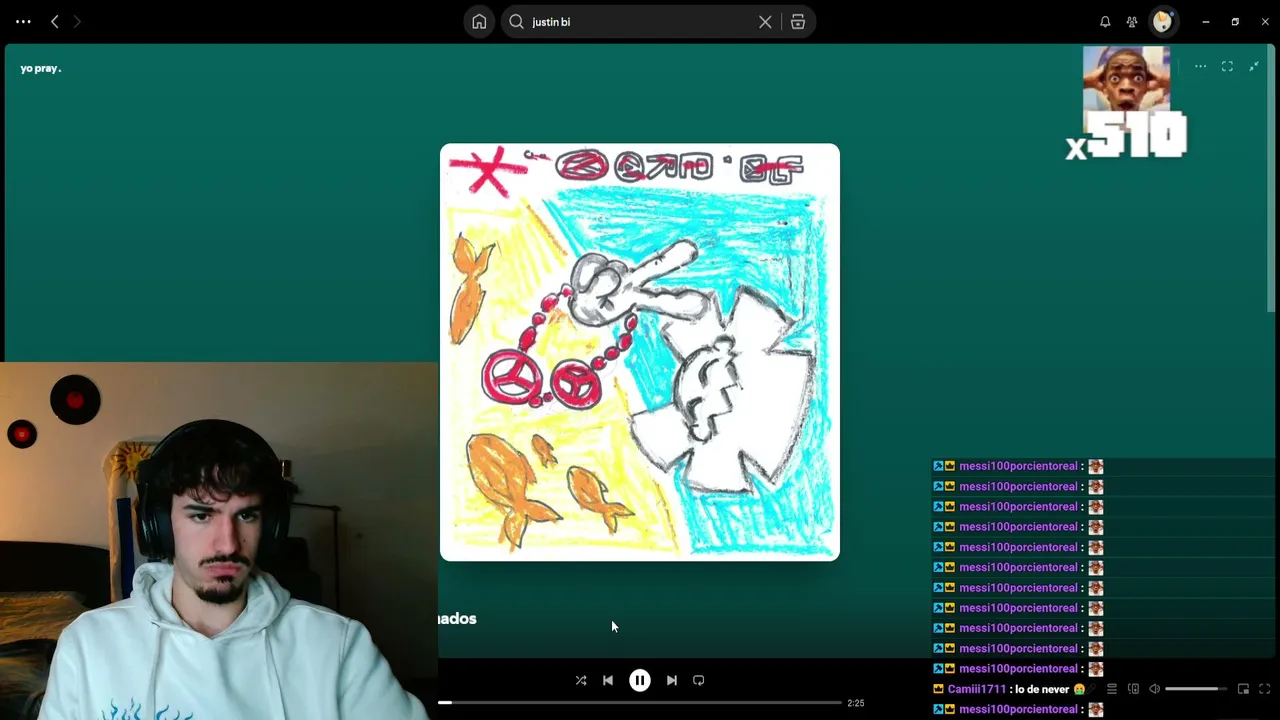The width and height of the screenshot is (1280, 720).
Task: Minimize the Spotify window
Action: pos(1206,21)
